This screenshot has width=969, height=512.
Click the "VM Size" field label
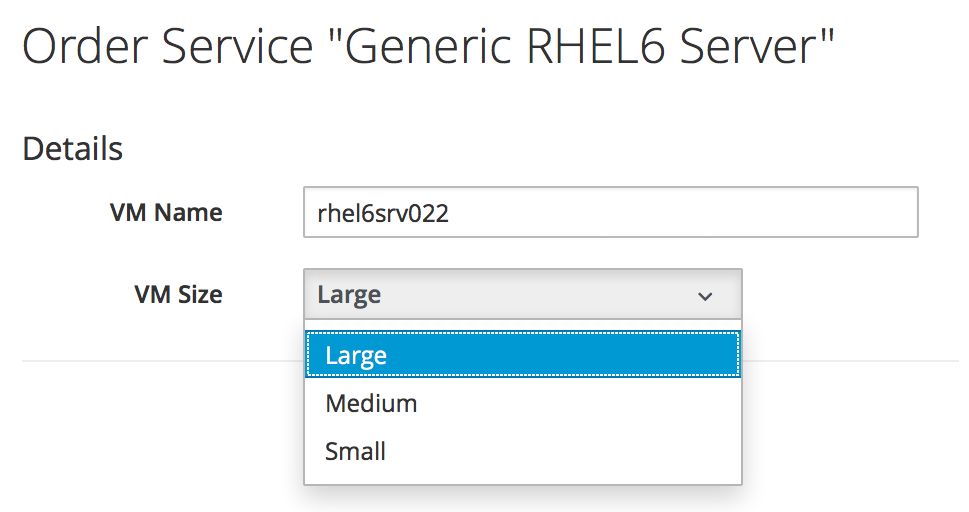(x=178, y=295)
